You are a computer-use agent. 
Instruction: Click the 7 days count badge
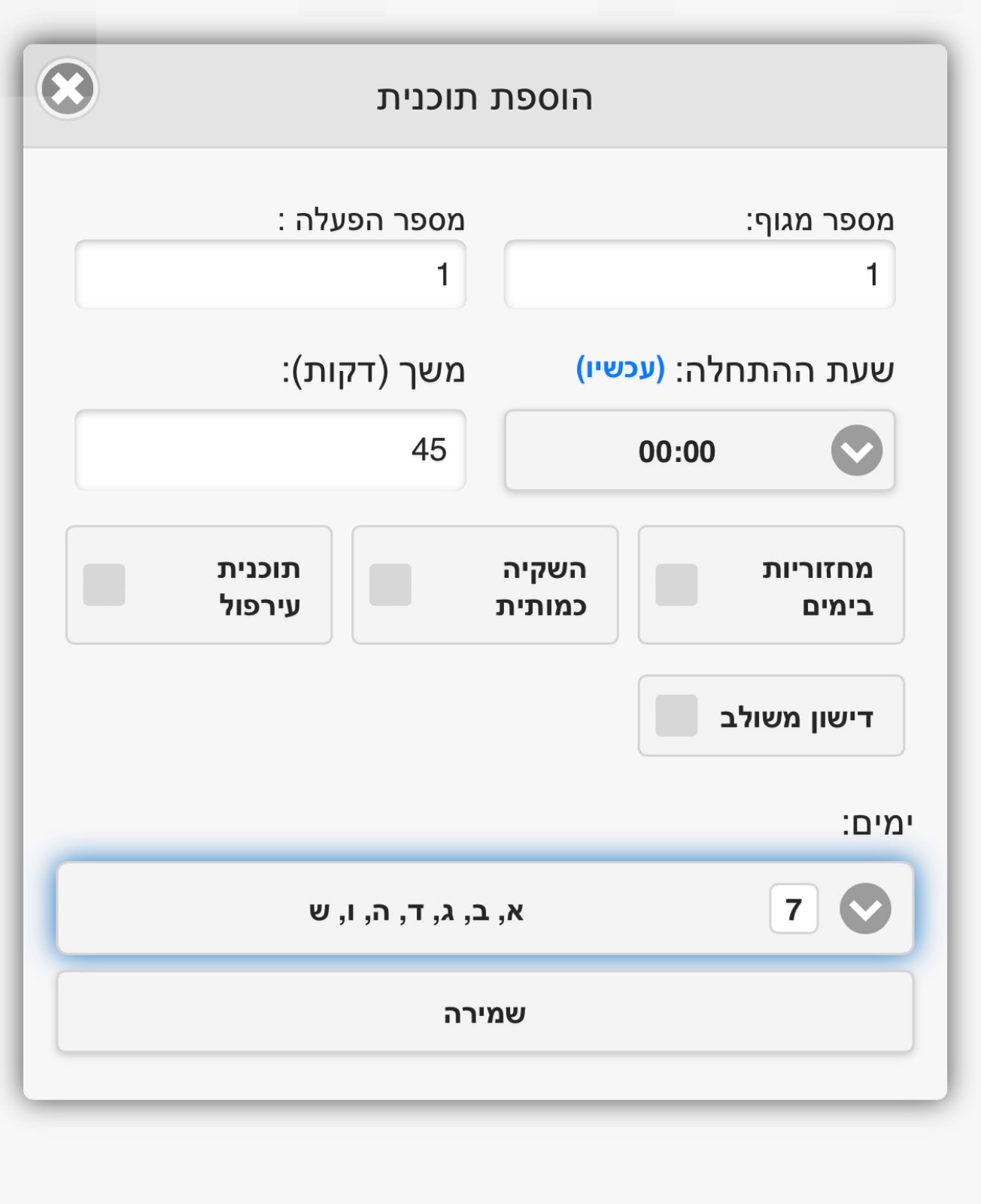click(794, 909)
